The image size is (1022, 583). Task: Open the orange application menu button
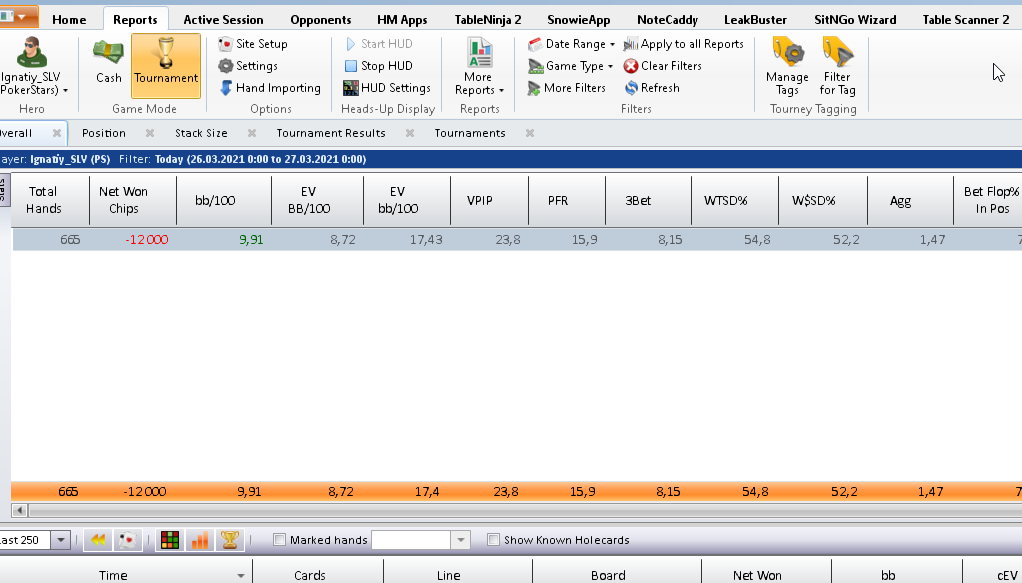click(x=18, y=16)
